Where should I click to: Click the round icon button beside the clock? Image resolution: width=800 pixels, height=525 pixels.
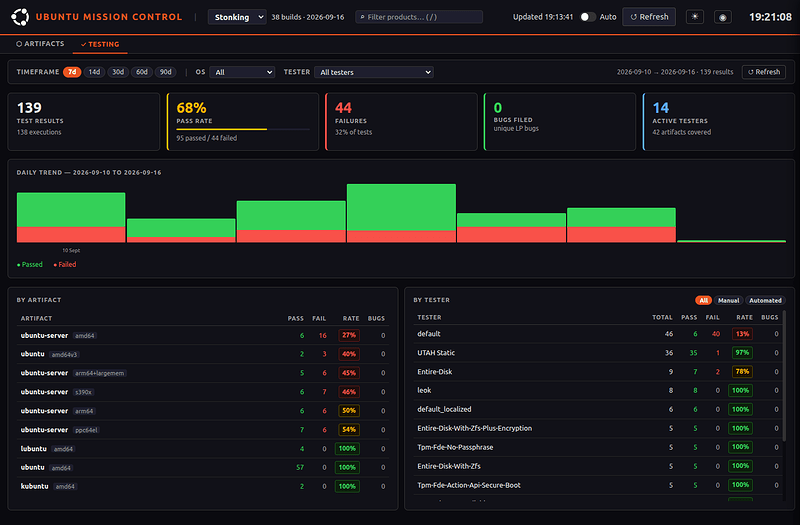tap(722, 17)
